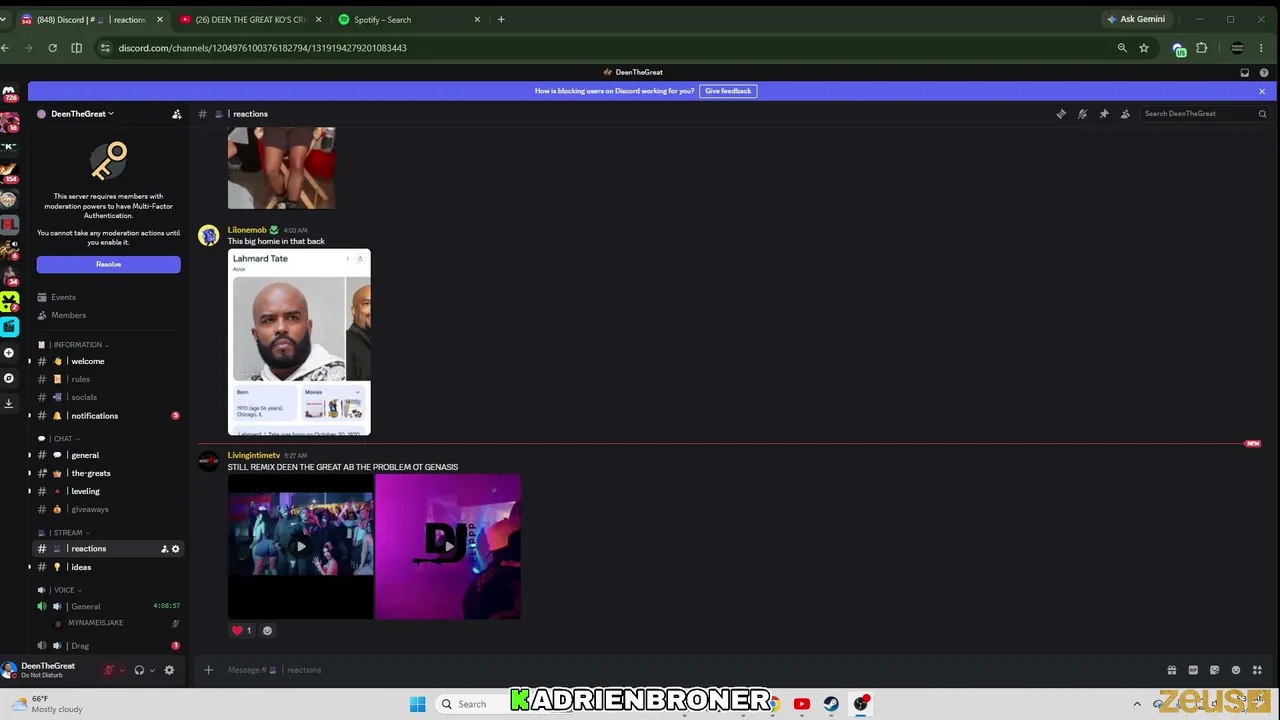Create invite for reactions channel
This screenshot has width=1280, height=720.
(165, 549)
